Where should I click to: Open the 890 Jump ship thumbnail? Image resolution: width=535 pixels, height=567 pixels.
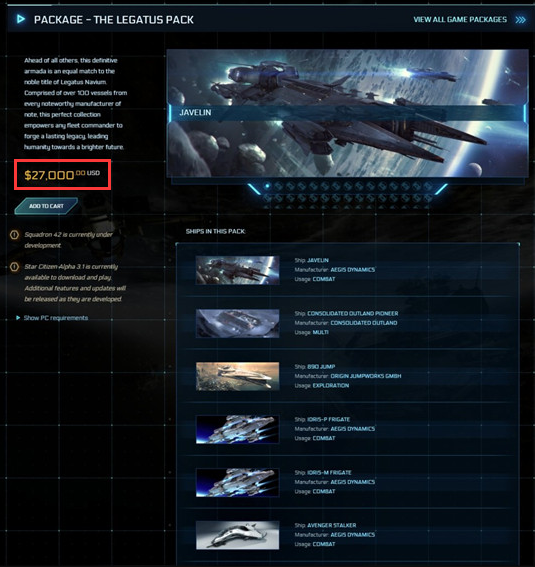coord(237,376)
